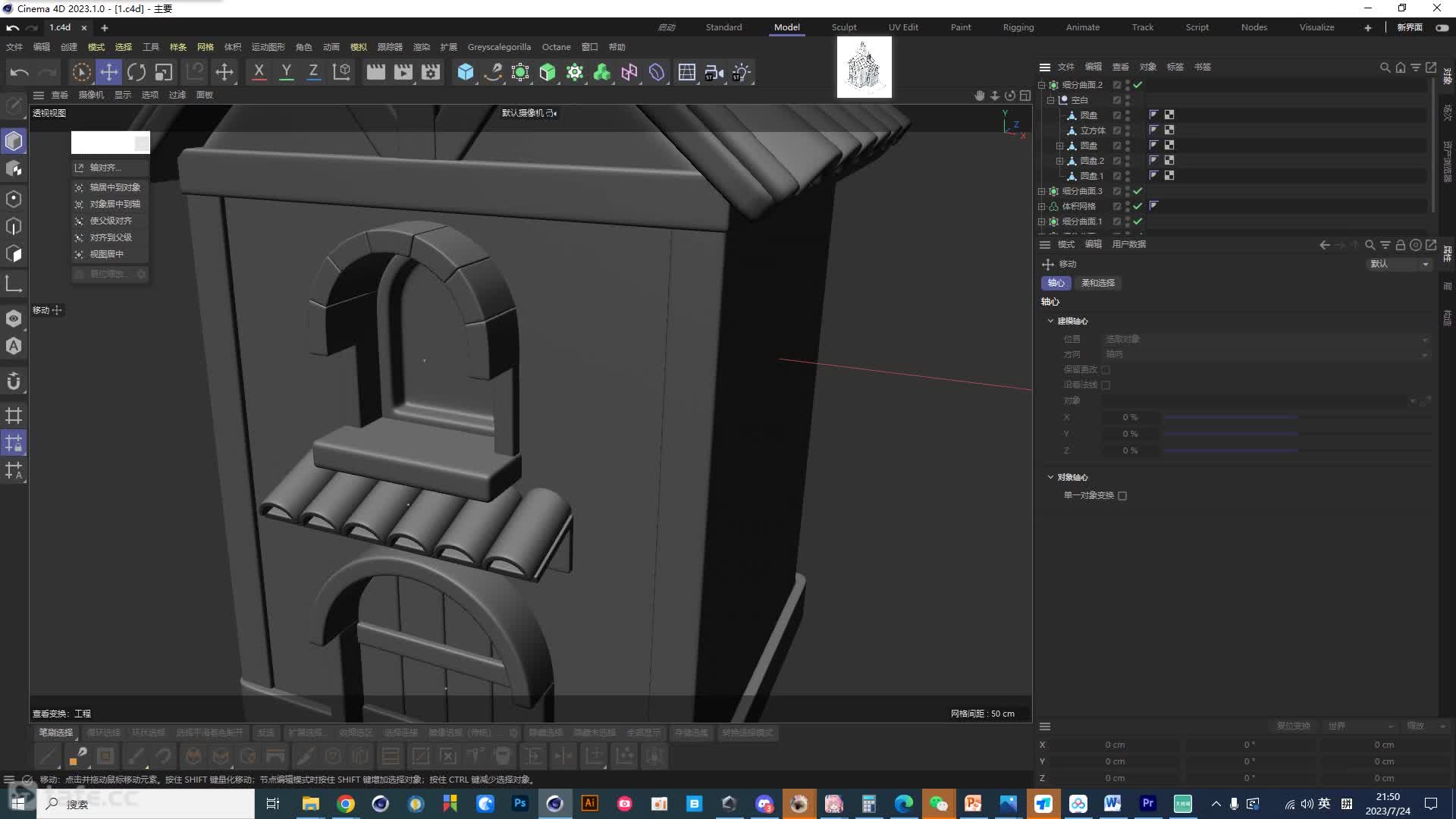Screen dimensions: 1456x819
Task: Select the 柔和选择 tab button
Action: (1097, 283)
